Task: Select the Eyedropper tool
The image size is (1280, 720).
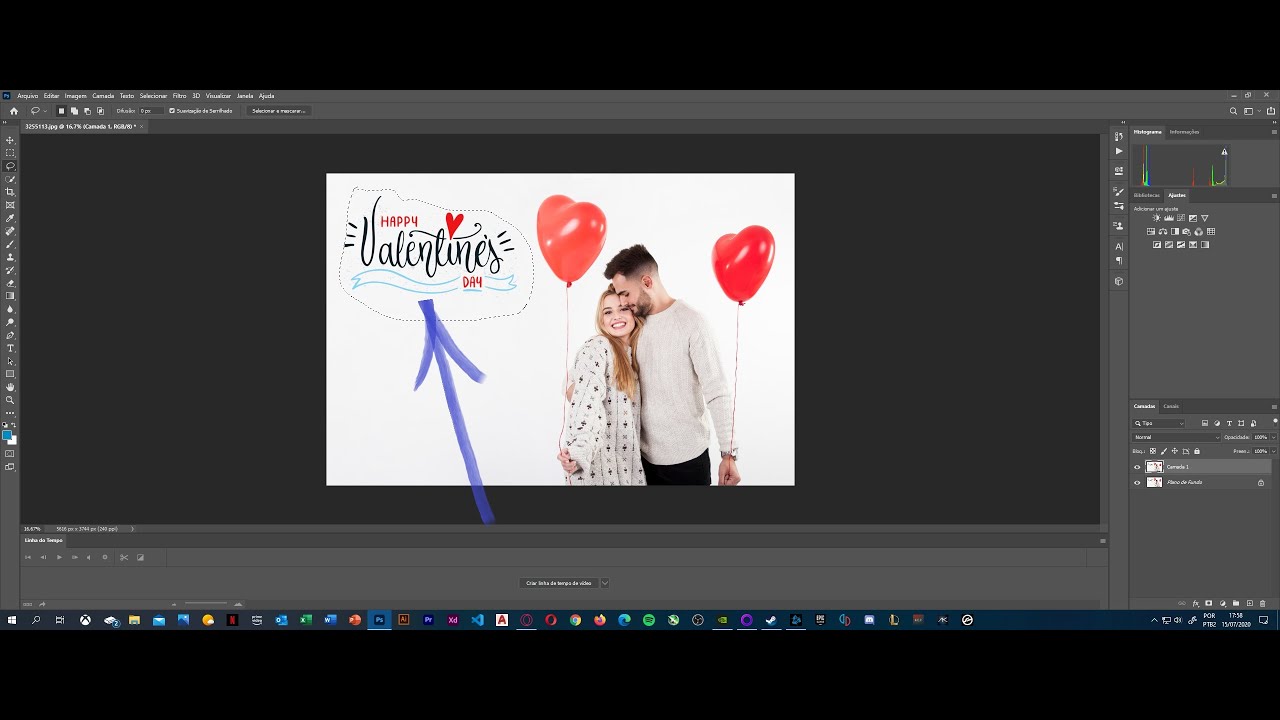Action: pyautogui.click(x=10, y=218)
